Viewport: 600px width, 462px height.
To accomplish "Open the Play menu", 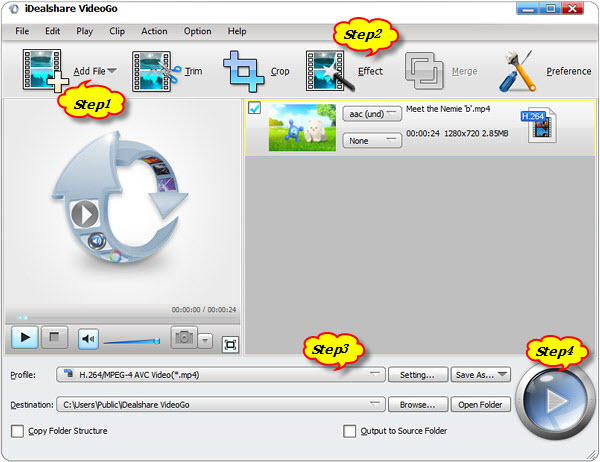I will (85, 31).
